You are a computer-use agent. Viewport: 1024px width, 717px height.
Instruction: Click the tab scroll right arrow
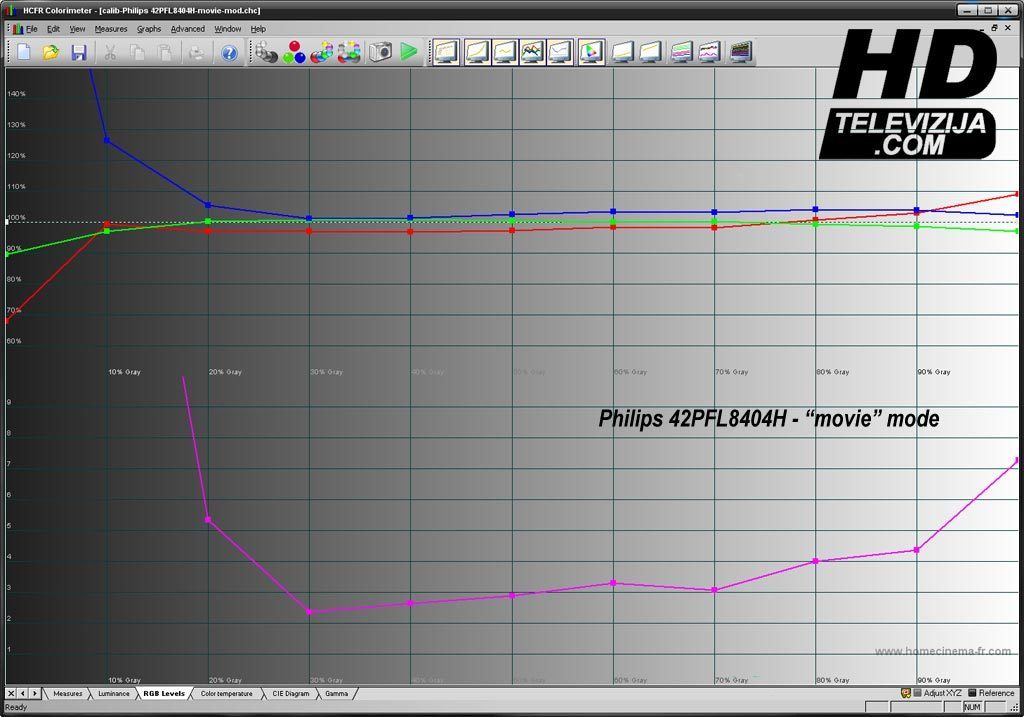35,693
